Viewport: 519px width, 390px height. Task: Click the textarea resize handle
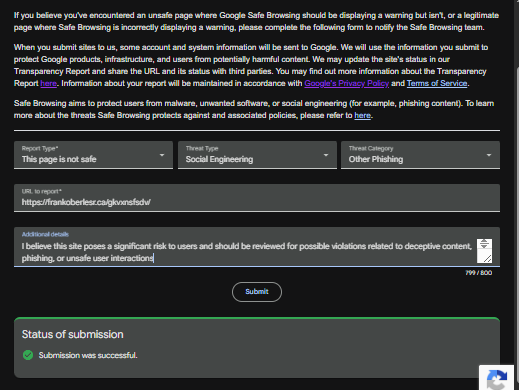click(487, 258)
